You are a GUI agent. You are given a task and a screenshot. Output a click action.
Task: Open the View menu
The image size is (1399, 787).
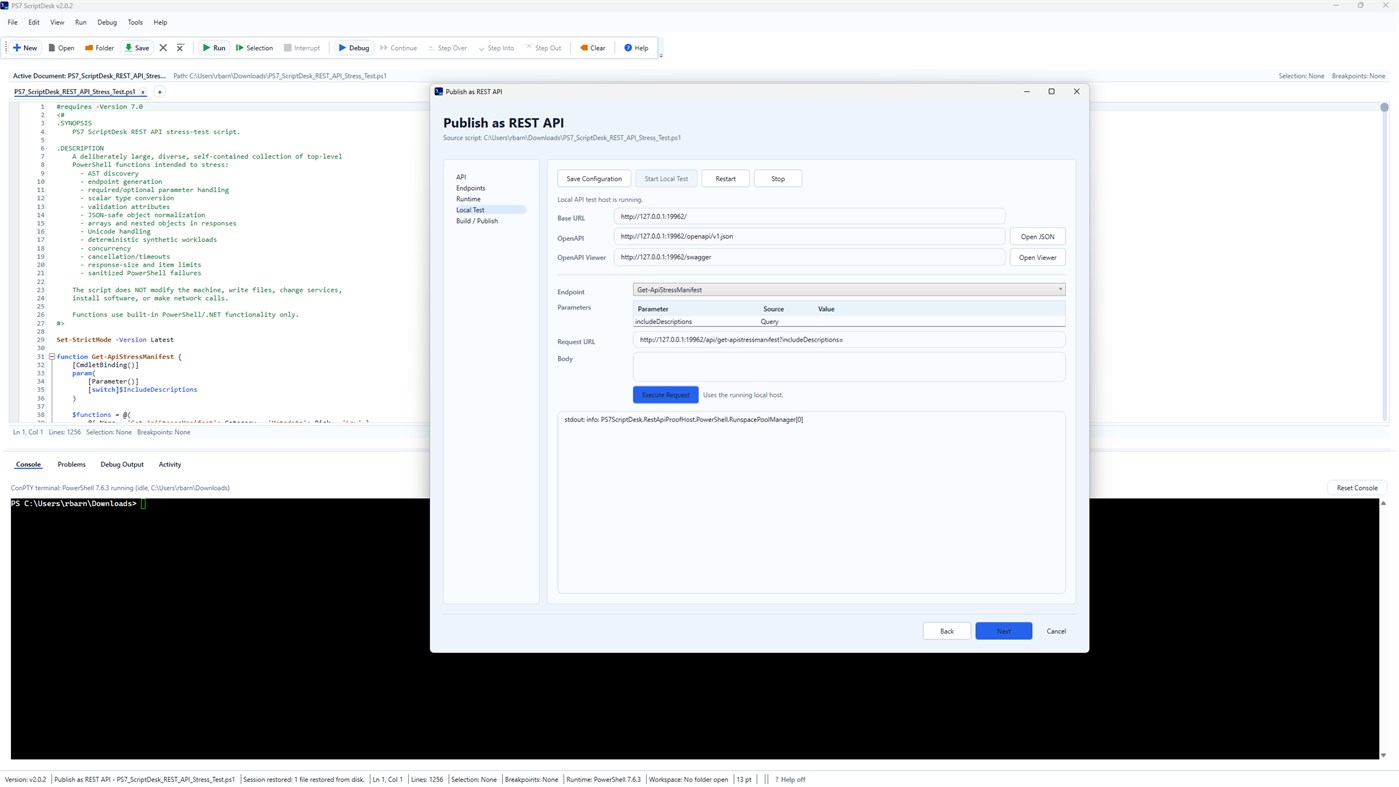coord(57,22)
